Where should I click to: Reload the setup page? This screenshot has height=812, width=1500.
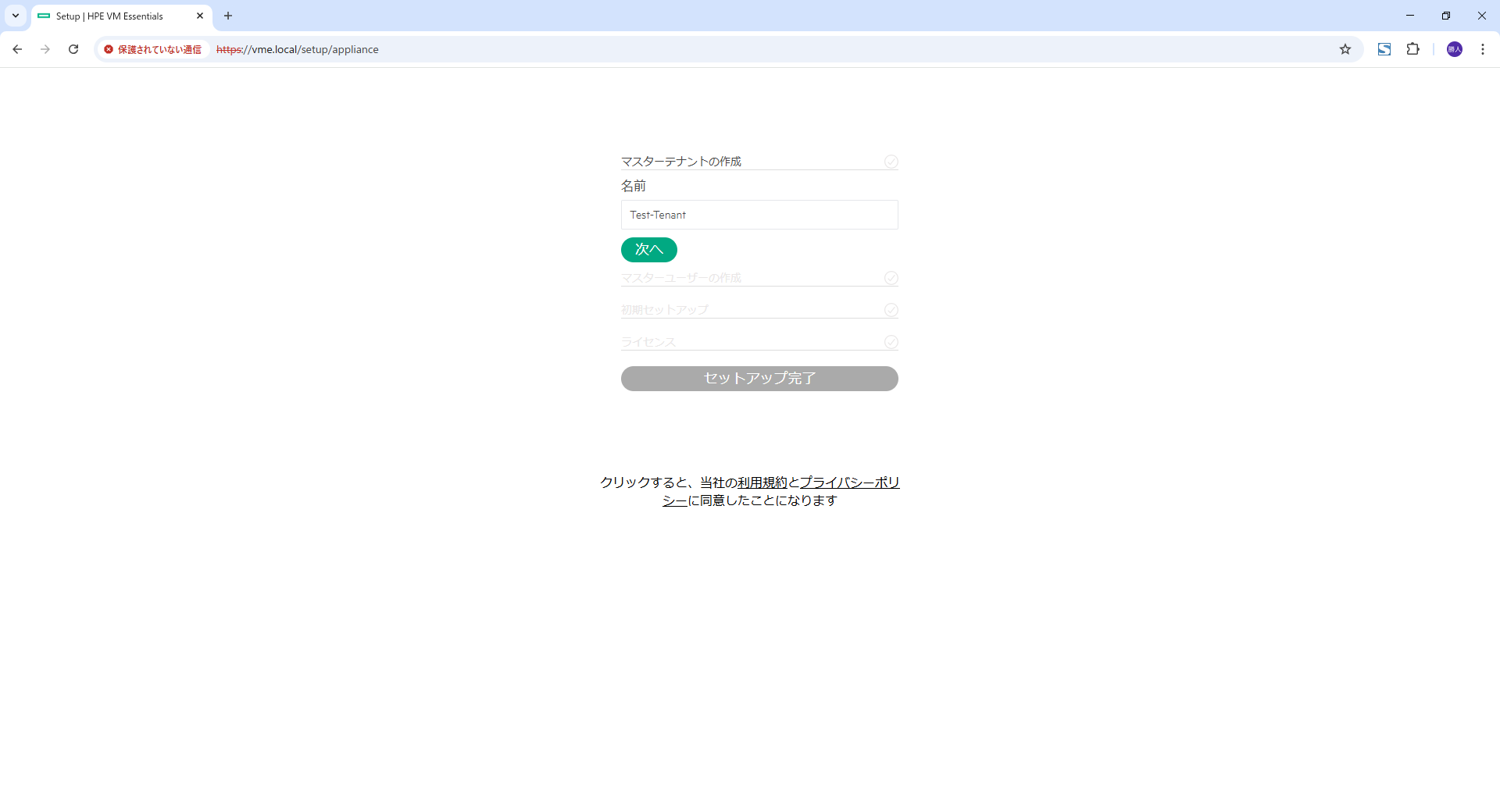tap(73, 49)
